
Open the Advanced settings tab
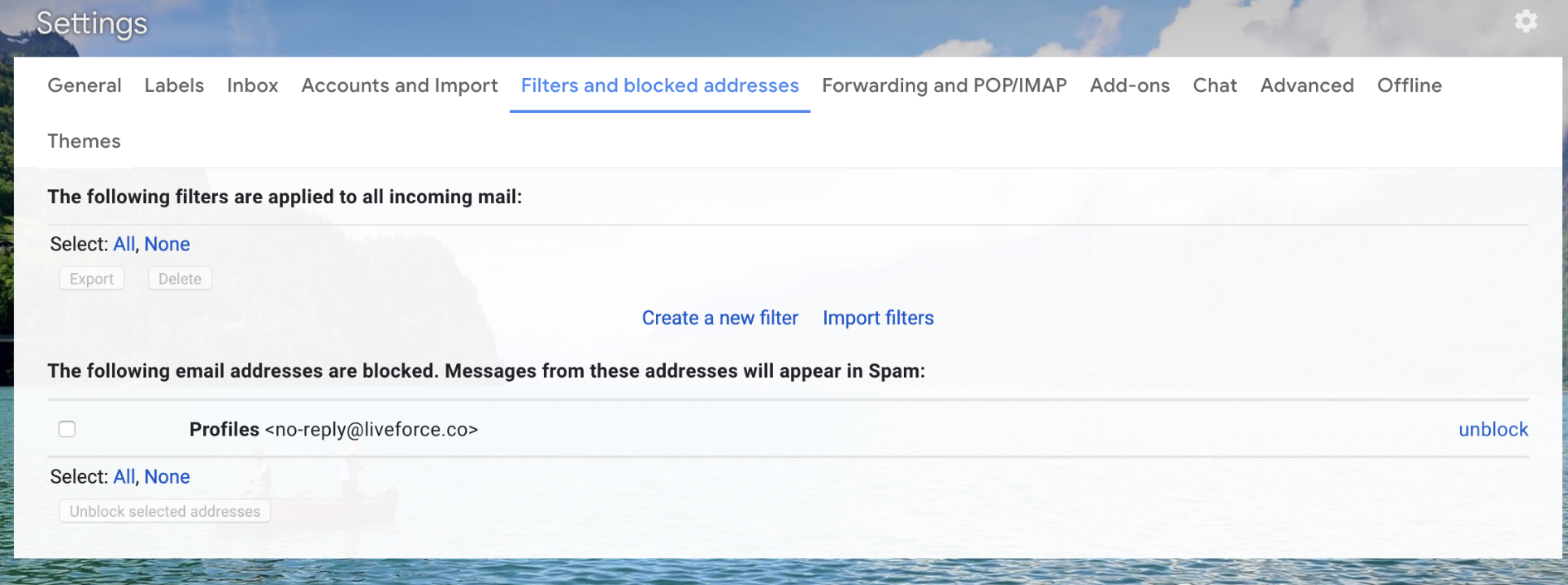(x=1307, y=85)
